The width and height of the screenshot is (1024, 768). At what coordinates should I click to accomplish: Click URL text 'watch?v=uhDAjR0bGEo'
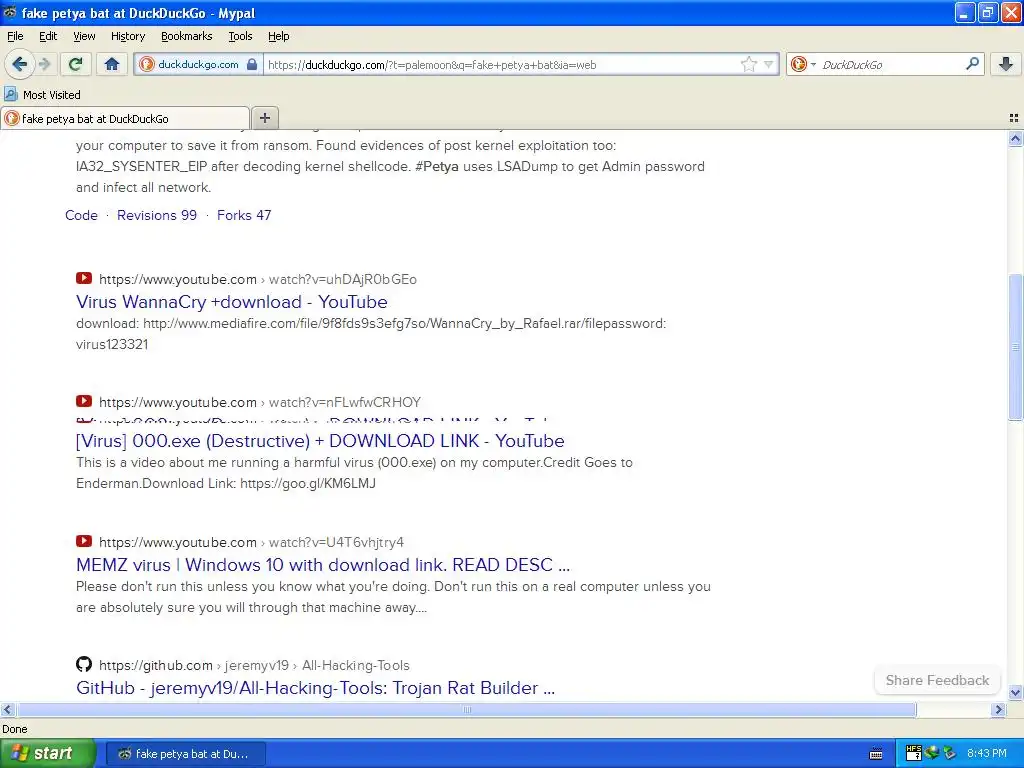point(343,280)
